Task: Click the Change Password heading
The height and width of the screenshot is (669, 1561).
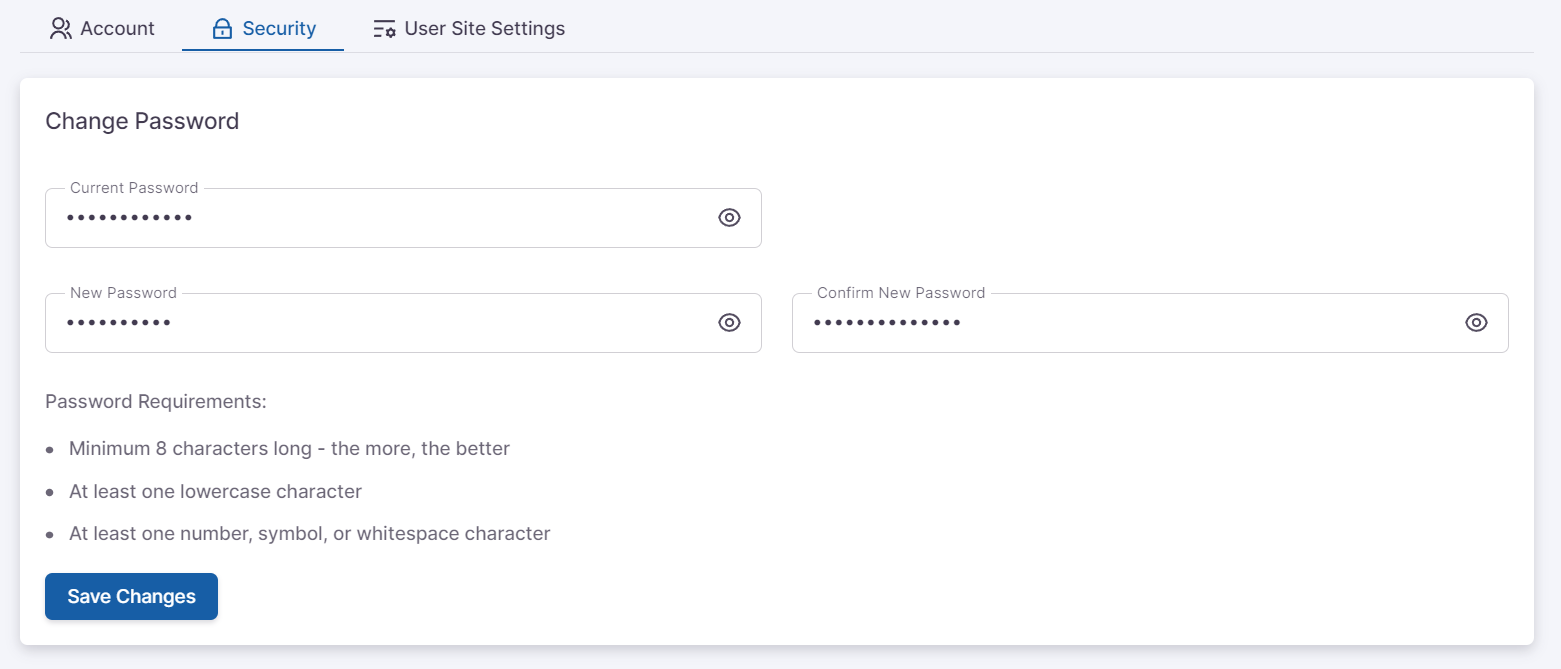Action: 142,122
